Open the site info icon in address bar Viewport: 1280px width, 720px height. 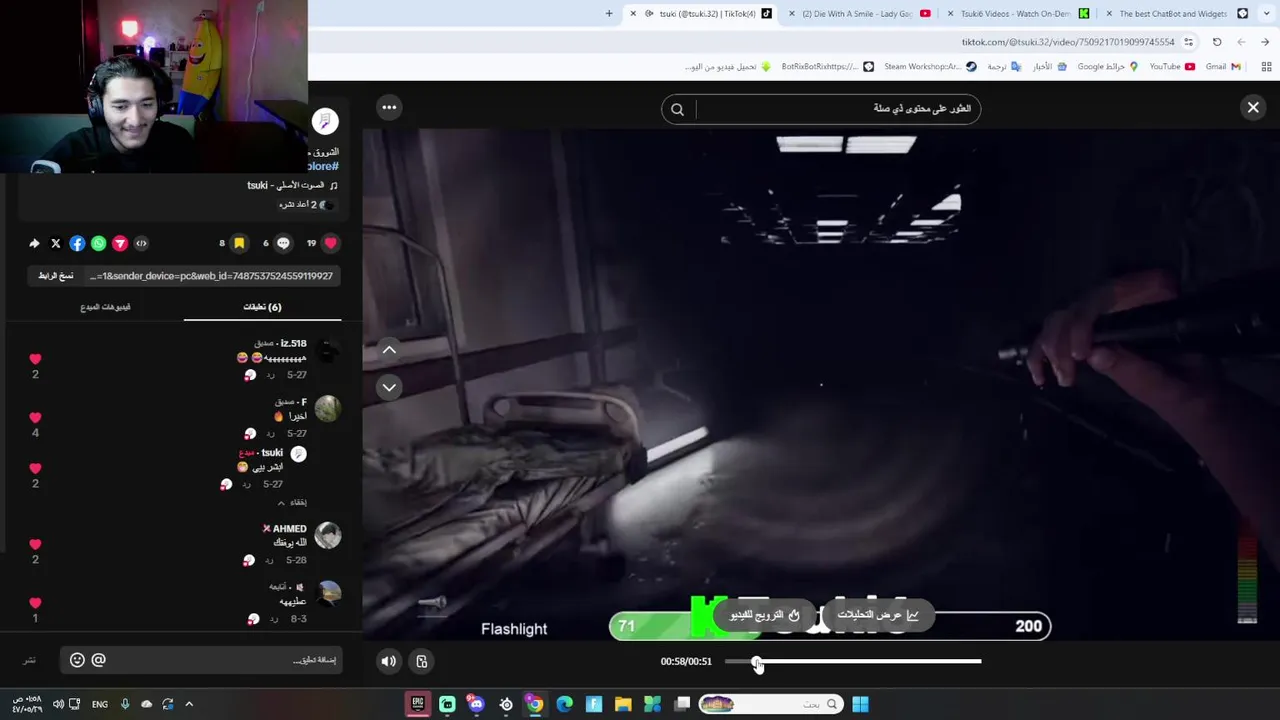tap(1188, 42)
